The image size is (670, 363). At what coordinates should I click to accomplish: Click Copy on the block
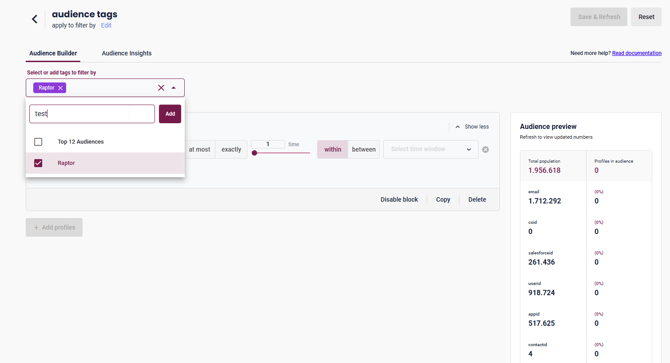click(443, 199)
